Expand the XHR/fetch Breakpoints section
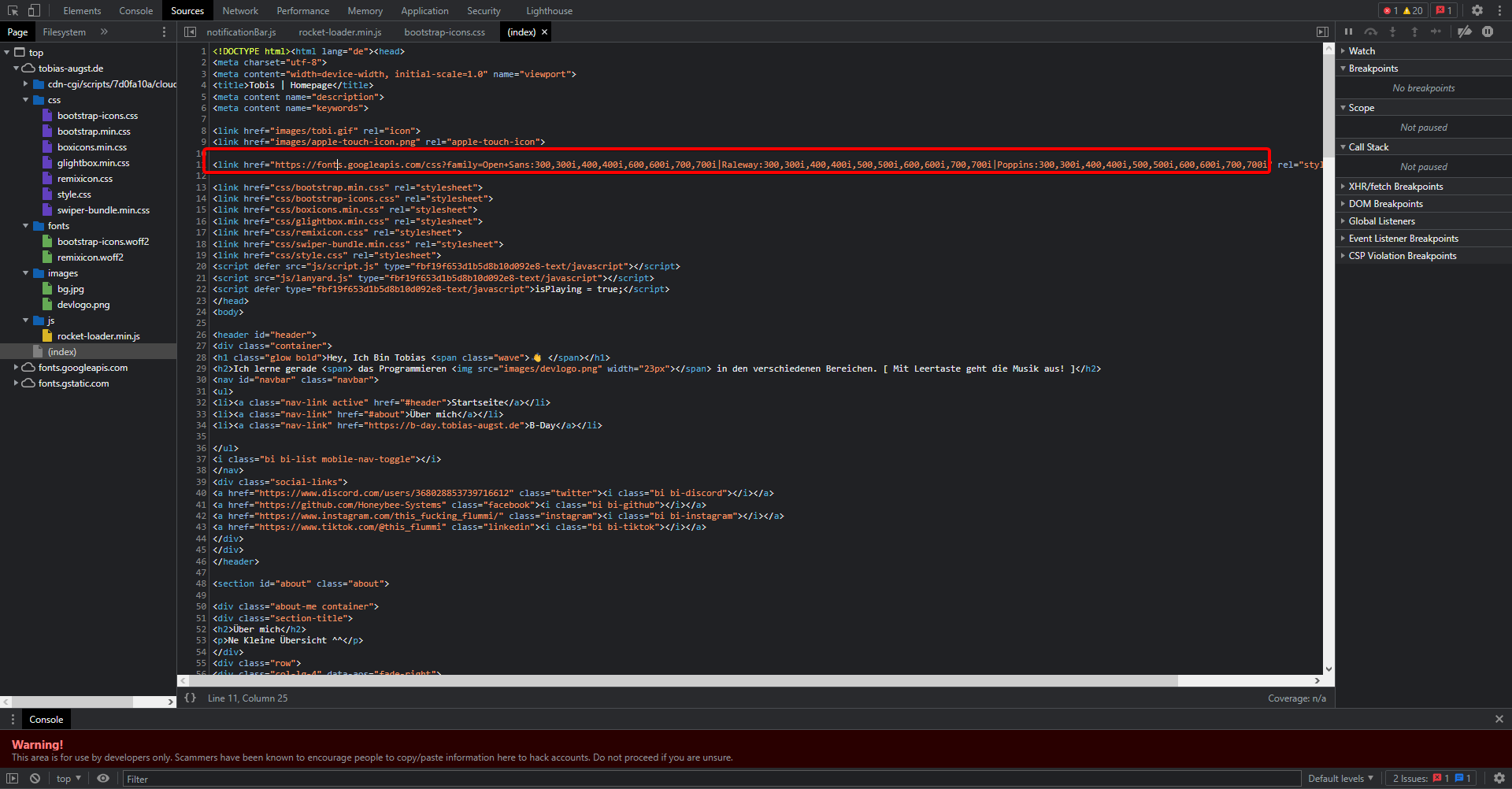The width and height of the screenshot is (1512, 789). coord(1395,187)
